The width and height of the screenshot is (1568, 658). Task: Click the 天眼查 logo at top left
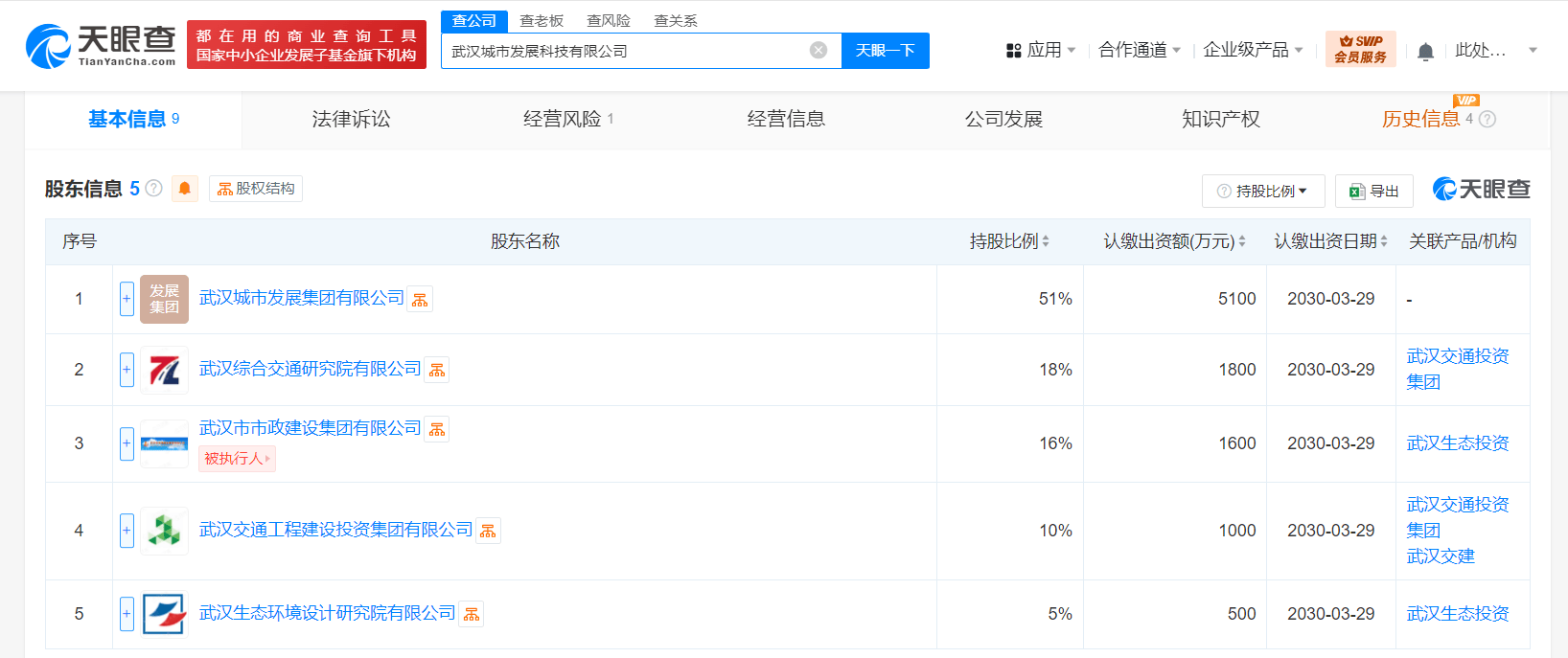point(101,45)
